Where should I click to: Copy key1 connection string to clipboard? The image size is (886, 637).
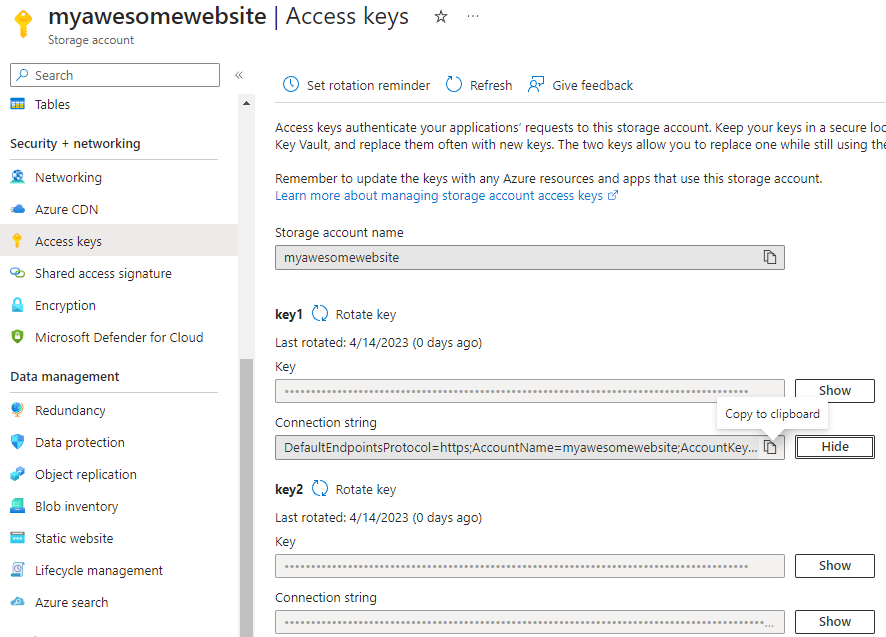tap(770, 447)
